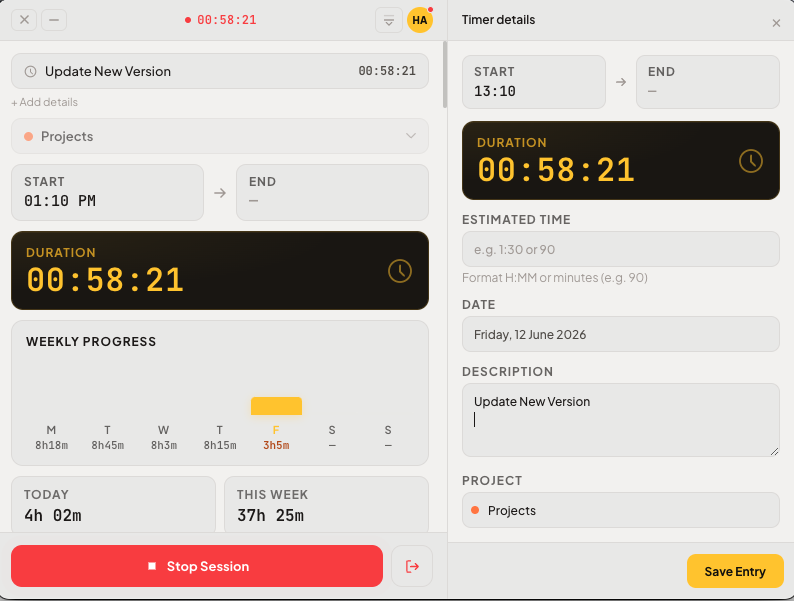Click the logout icon next to Stop Session

pyautogui.click(x=412, y=566)
